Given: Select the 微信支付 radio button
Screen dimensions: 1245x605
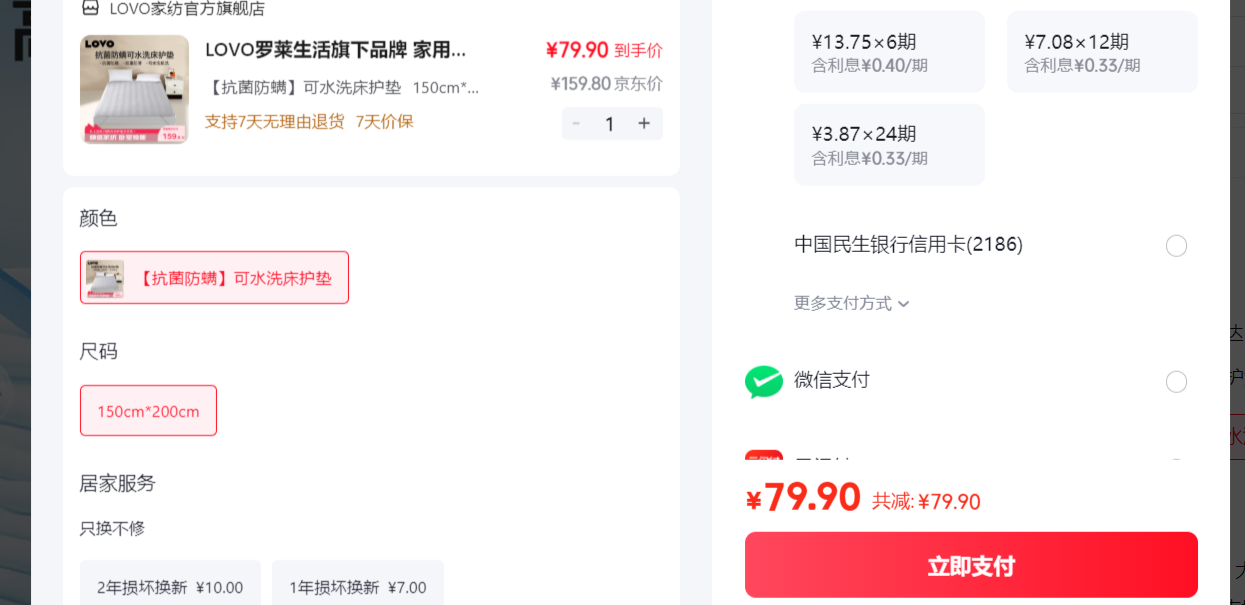Looking at the screenshot, I should click(x=1176, y=381).
